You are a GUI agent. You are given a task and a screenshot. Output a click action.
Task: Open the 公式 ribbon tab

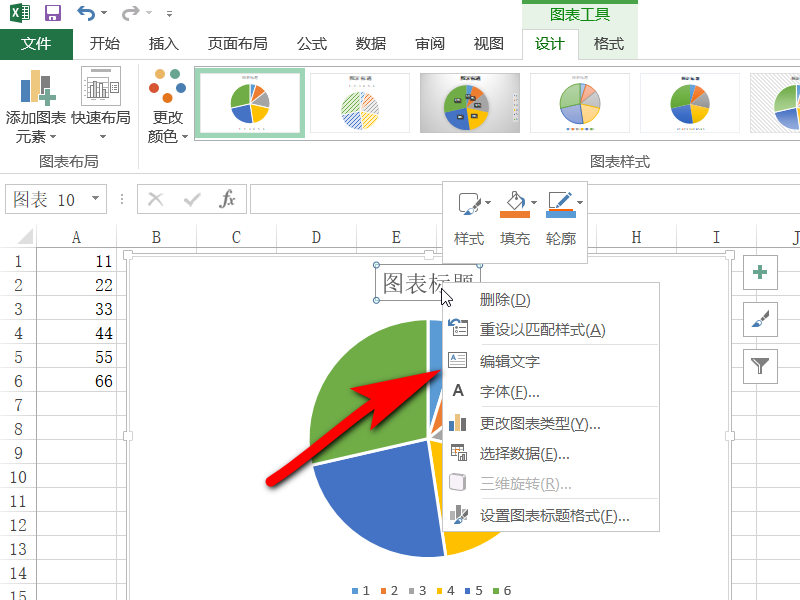click(312, 44)
